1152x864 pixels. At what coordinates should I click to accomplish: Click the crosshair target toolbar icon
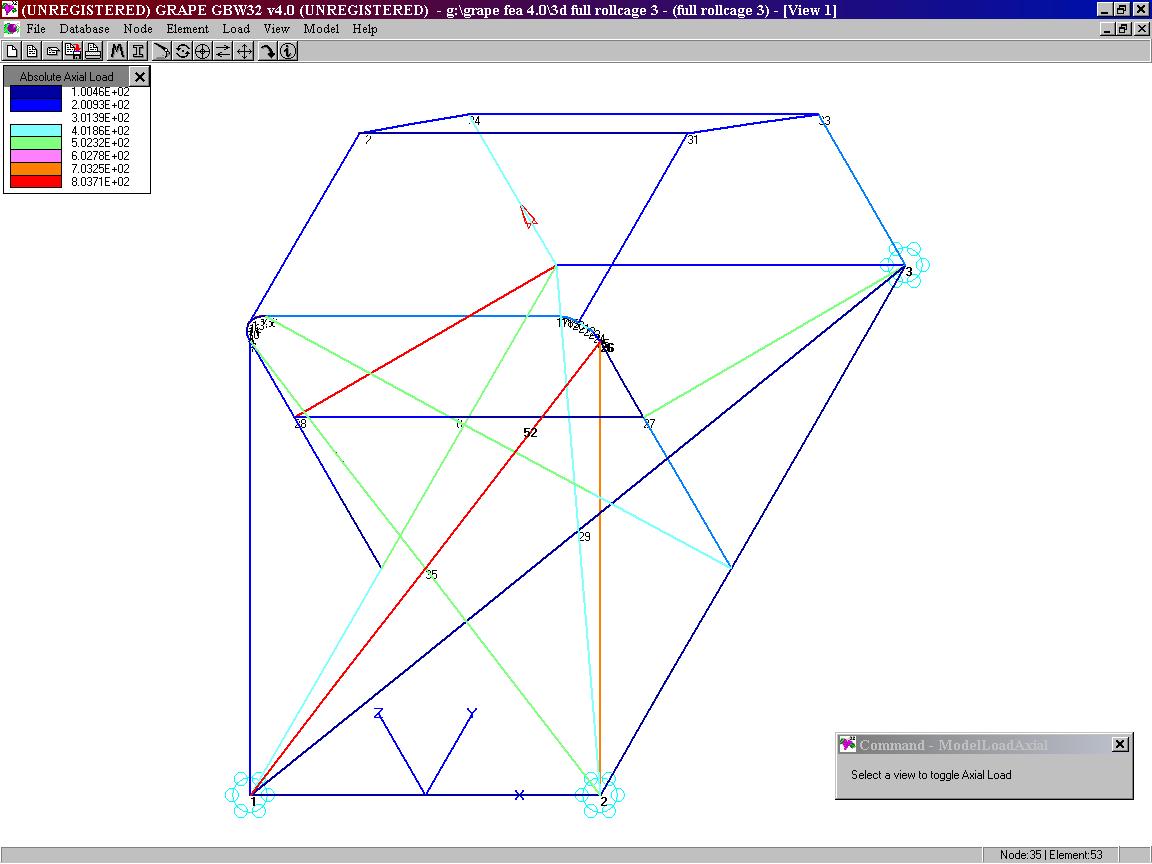pyautogui.click(x=203, y=51)
